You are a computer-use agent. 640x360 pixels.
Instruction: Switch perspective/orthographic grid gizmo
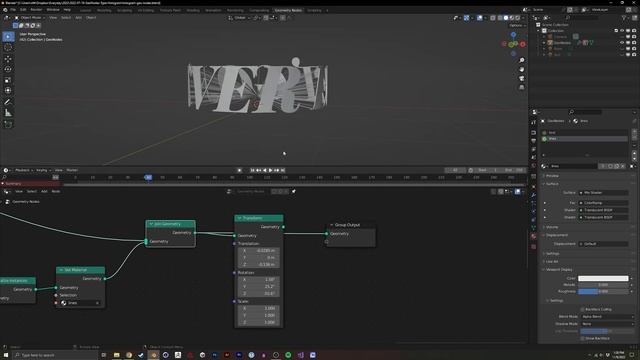(x=522, y=87)
